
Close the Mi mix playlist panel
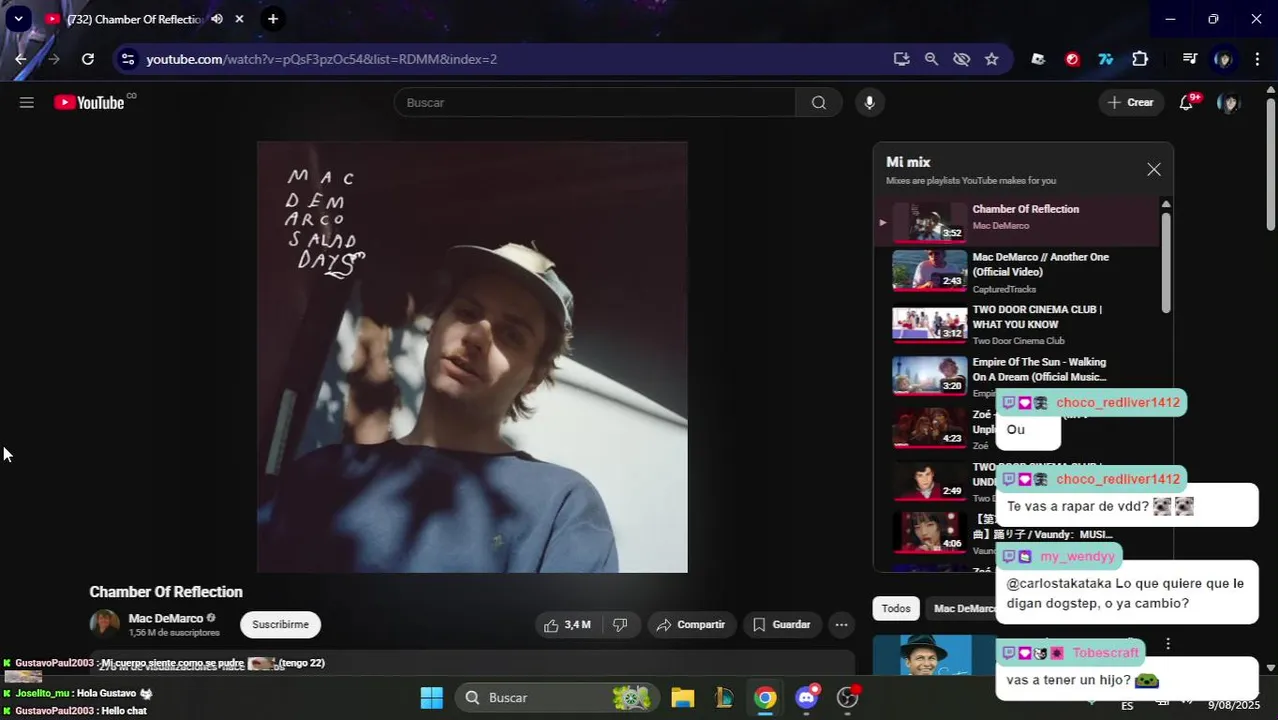click(x=1154, y=169)
